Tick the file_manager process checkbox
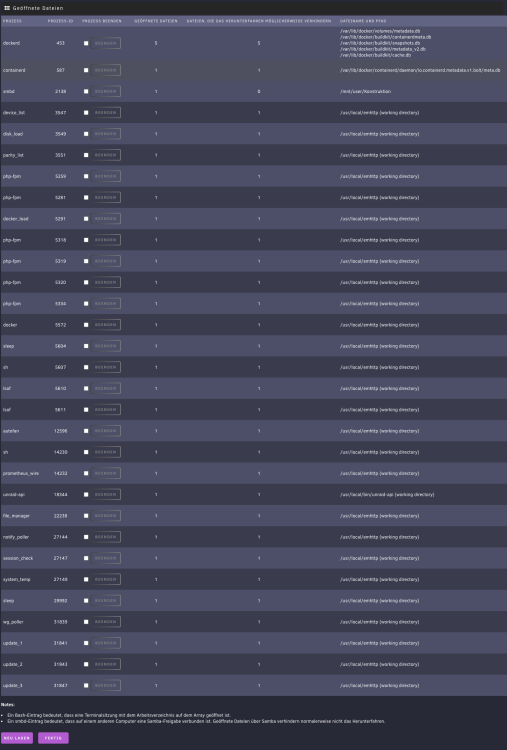The image size is (507, 750). coord(86,516)
